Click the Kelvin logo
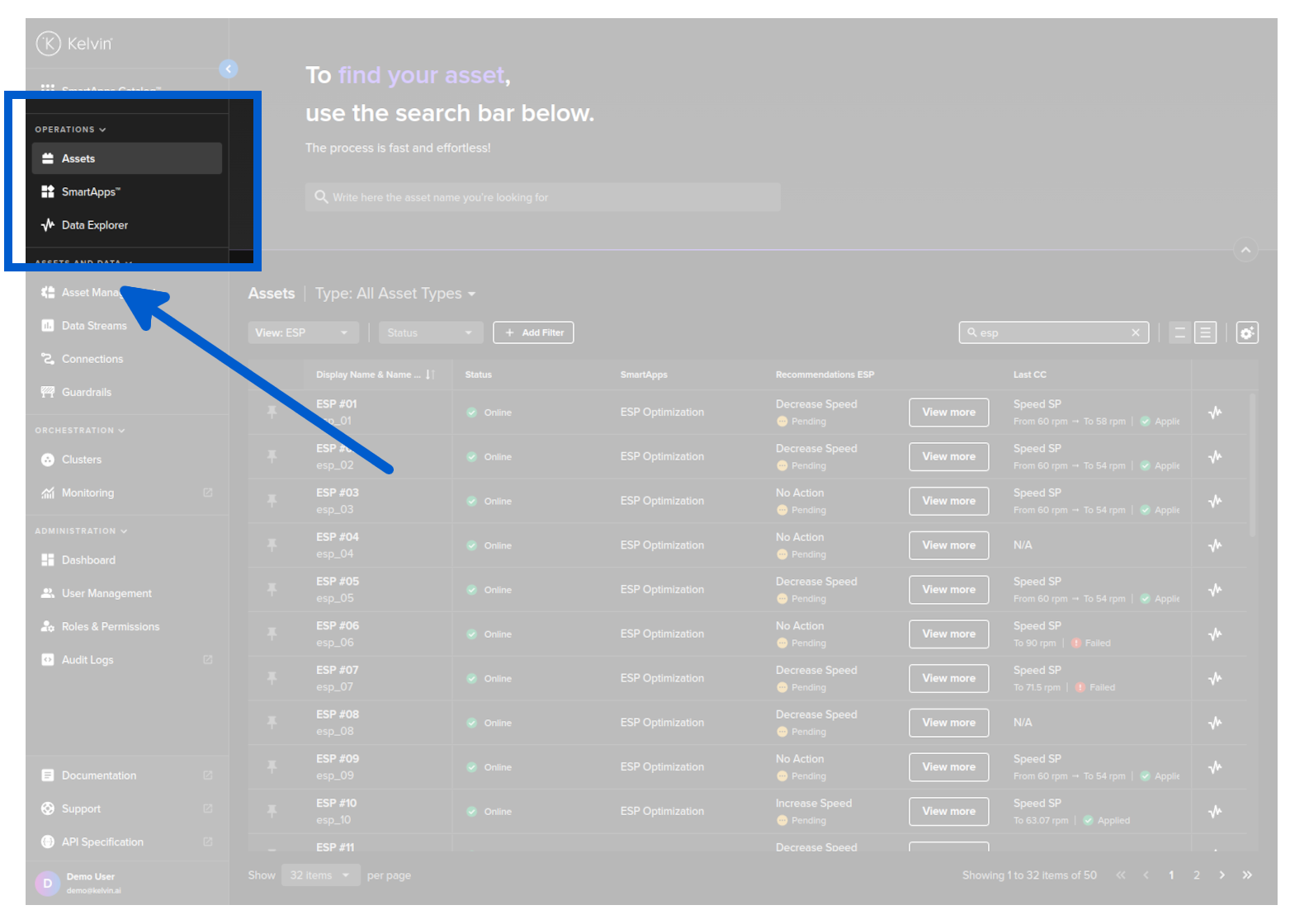The width and height of the screenshot is (1304, 924). pyautogui.click(x=74, y=43)
